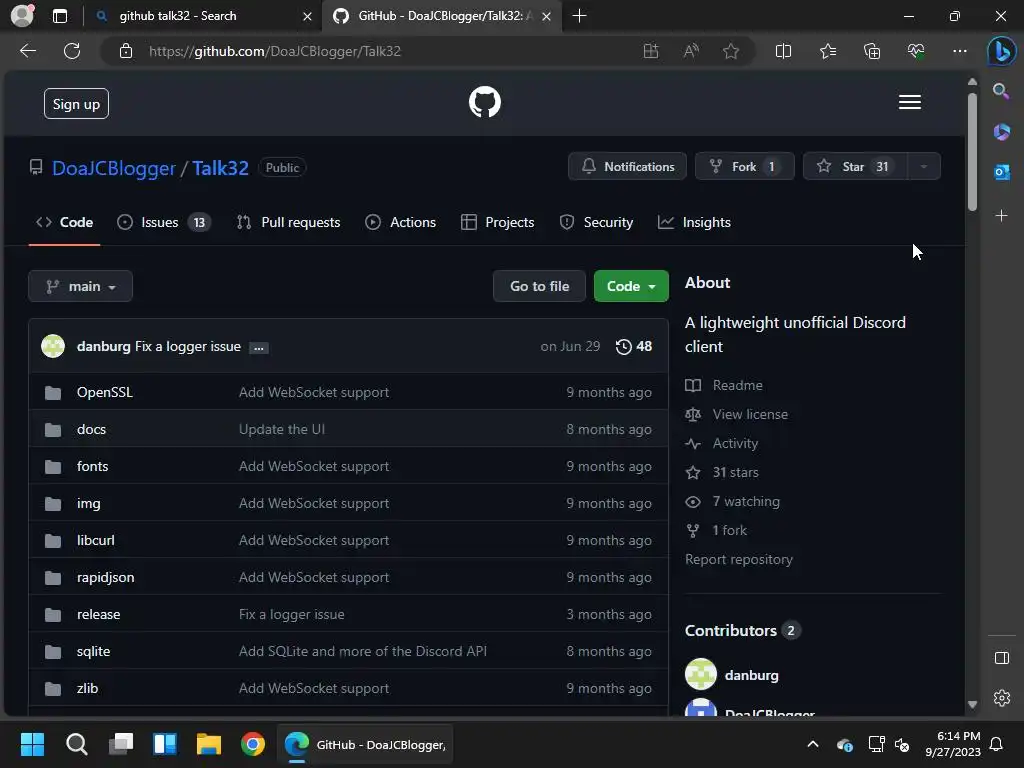The width and height of the screenshot is (1024, 768).
Task: Open sidebar settings gear
Action: (1001, 698)
